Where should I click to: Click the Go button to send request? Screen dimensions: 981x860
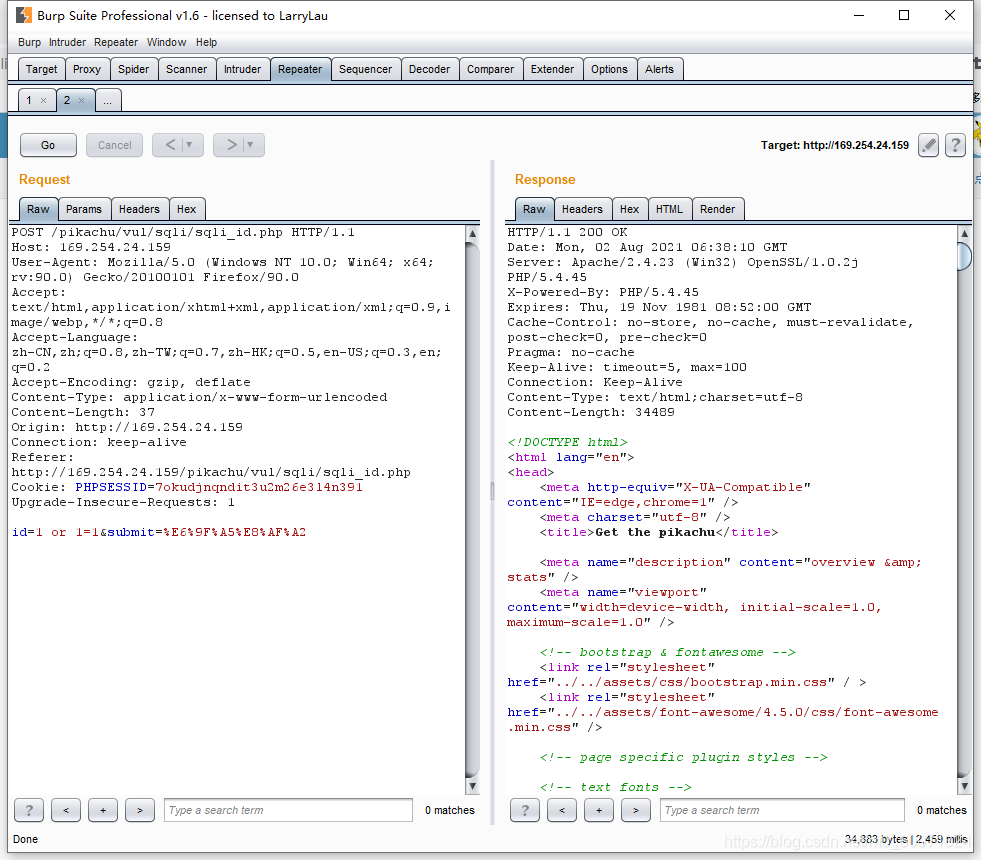(48, 145)
